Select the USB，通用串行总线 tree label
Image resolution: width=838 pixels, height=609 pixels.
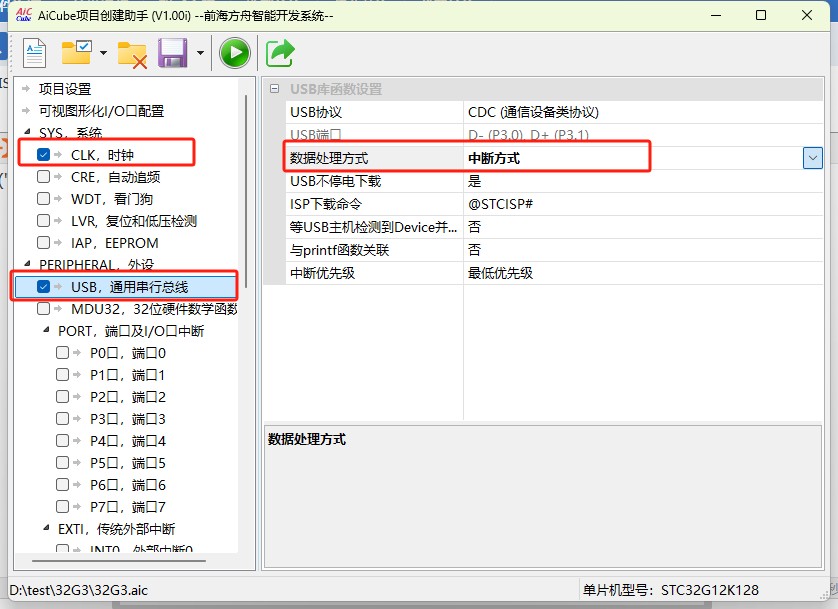pyautogui.click(x=129, y=287)
